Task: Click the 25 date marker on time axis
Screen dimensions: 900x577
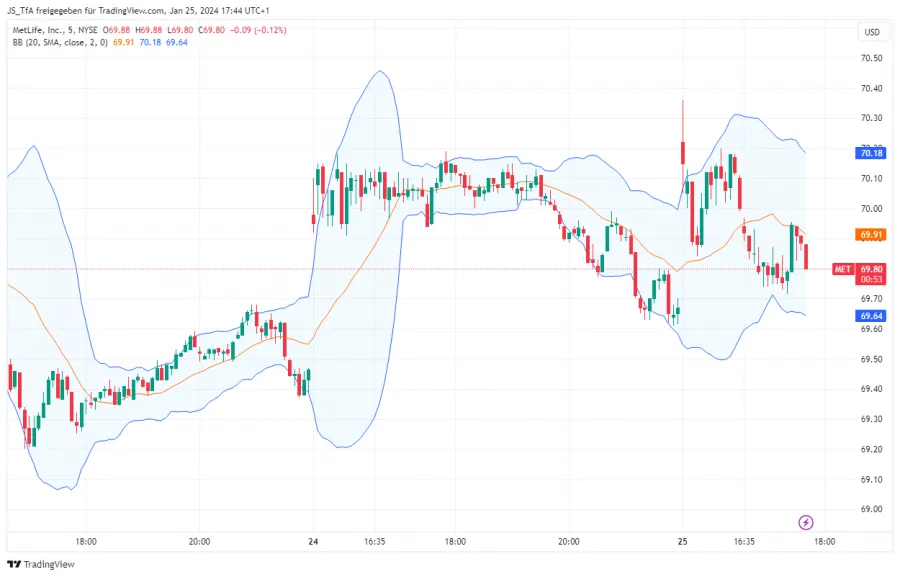Action: (x=682, y=541)
